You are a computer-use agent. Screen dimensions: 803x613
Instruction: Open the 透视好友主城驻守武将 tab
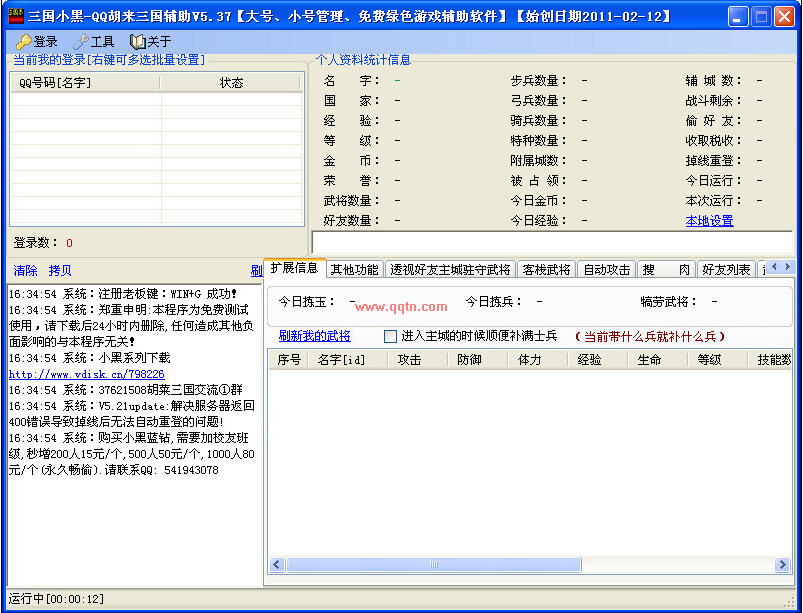coord(450,269)
